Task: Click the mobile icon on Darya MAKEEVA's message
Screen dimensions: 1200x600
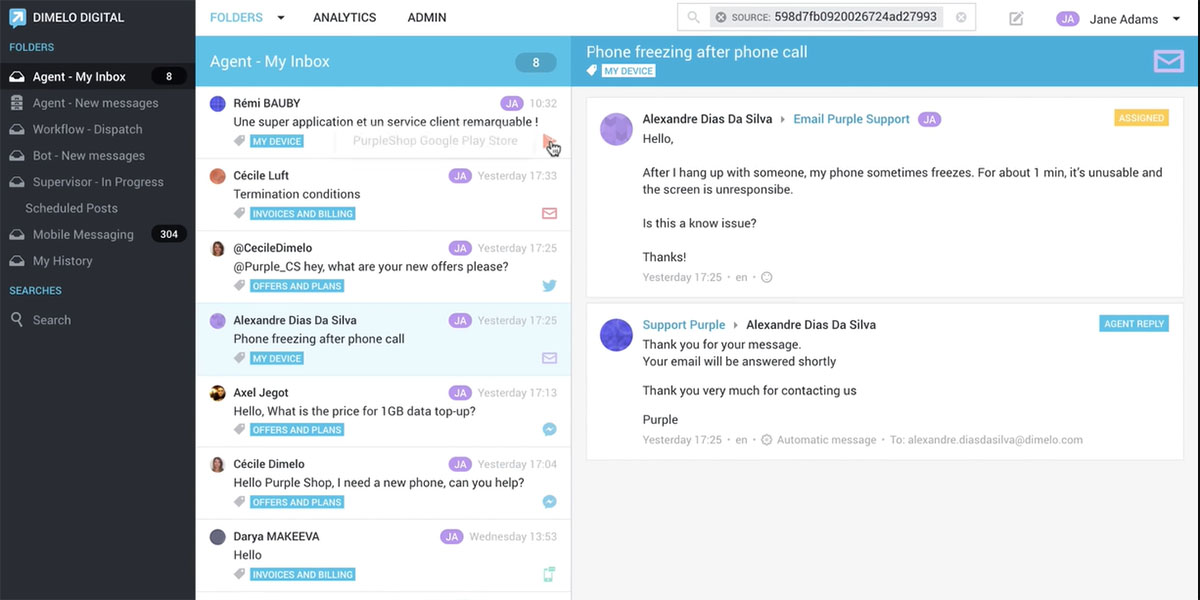Action: click(549, 574)
